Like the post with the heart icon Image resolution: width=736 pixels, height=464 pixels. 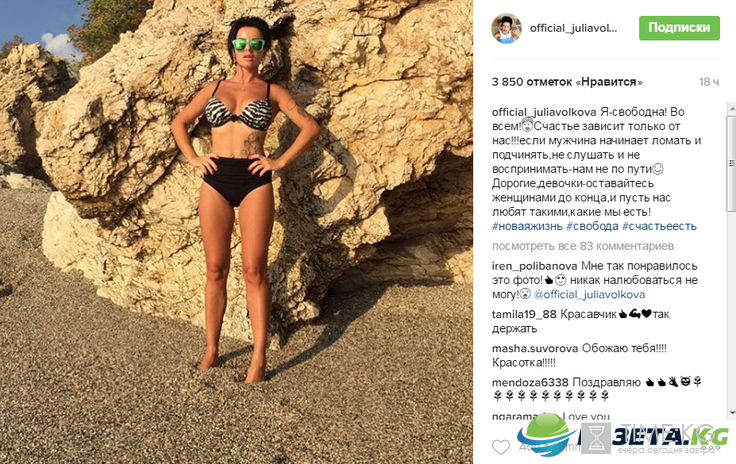tap(501, 447)
